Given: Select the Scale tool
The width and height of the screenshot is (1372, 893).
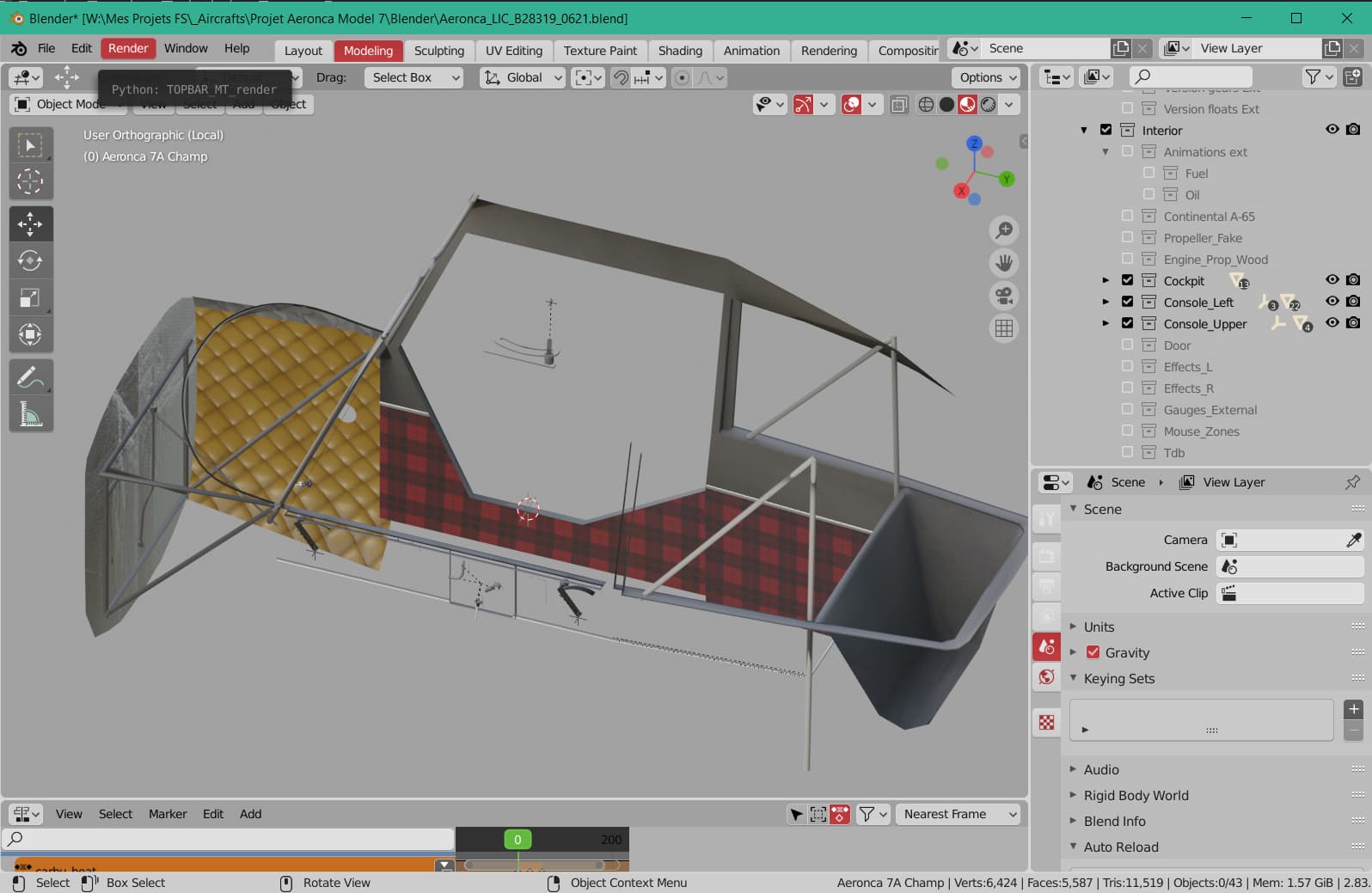Looking at the screenshot, I should (x=30, y=297).
